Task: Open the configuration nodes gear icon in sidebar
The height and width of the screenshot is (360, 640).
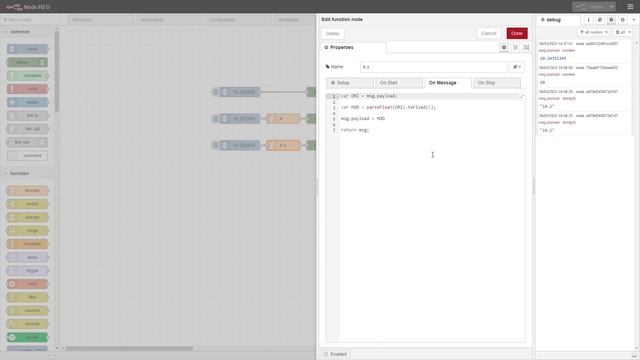Action: [x=622, y=20]
